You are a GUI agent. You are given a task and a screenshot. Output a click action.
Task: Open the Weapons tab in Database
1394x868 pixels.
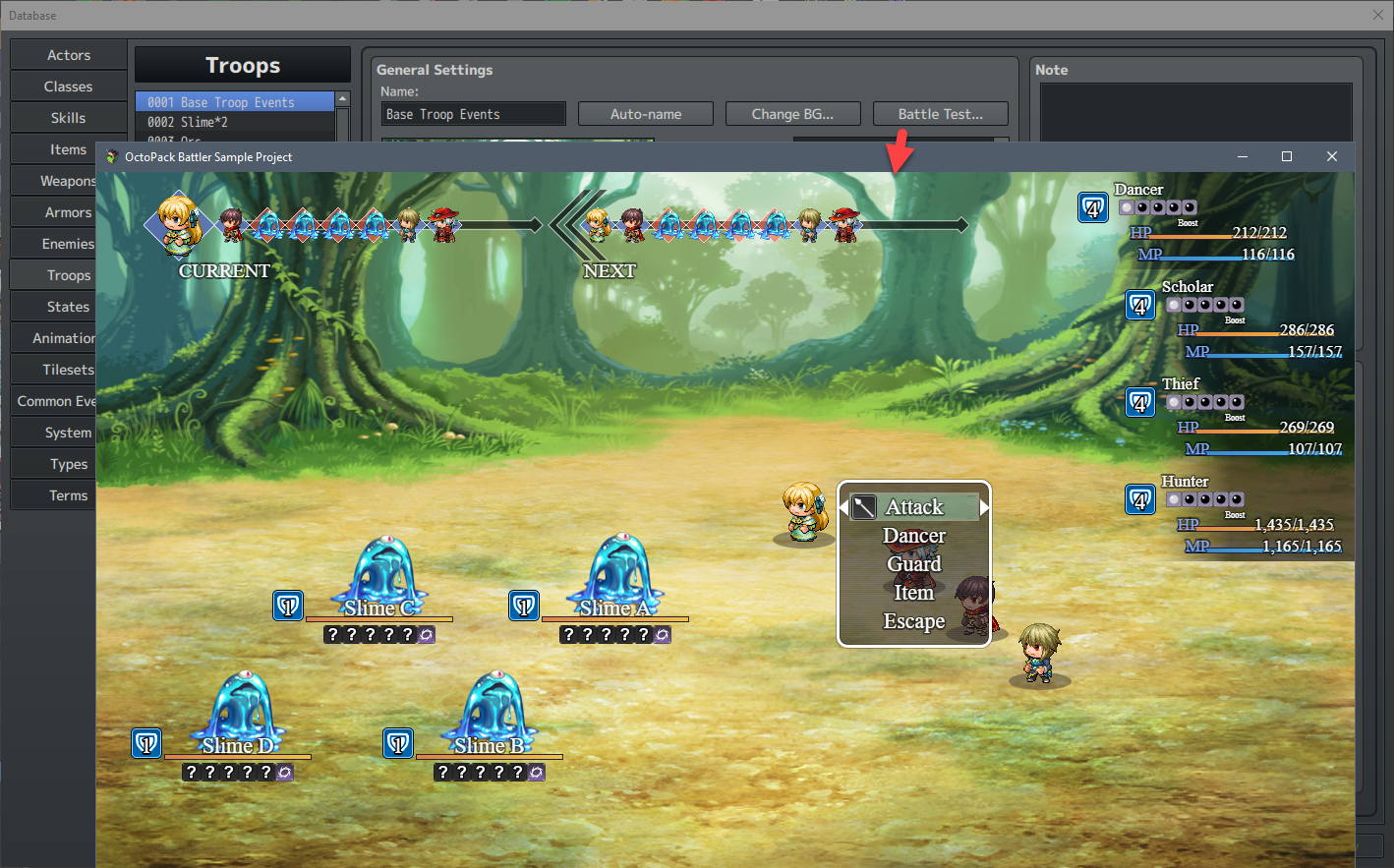54,181
